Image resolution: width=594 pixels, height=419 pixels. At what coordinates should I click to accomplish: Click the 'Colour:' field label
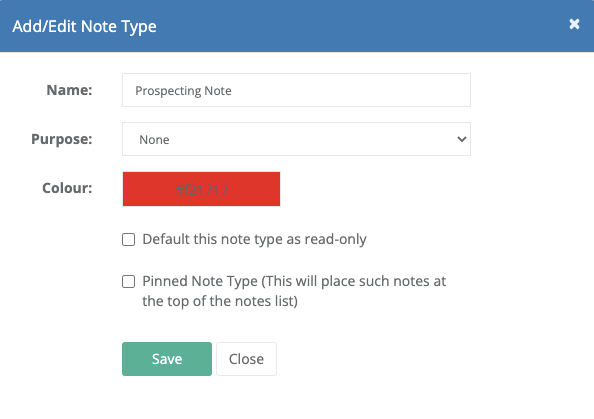click(x=67, y=188)
